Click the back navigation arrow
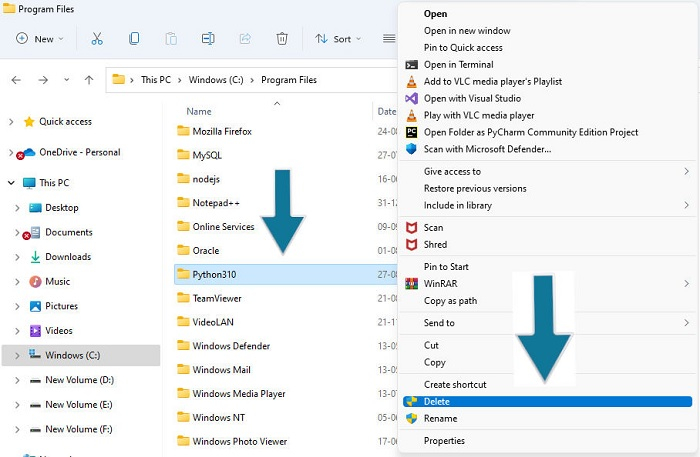 point(16,80)
